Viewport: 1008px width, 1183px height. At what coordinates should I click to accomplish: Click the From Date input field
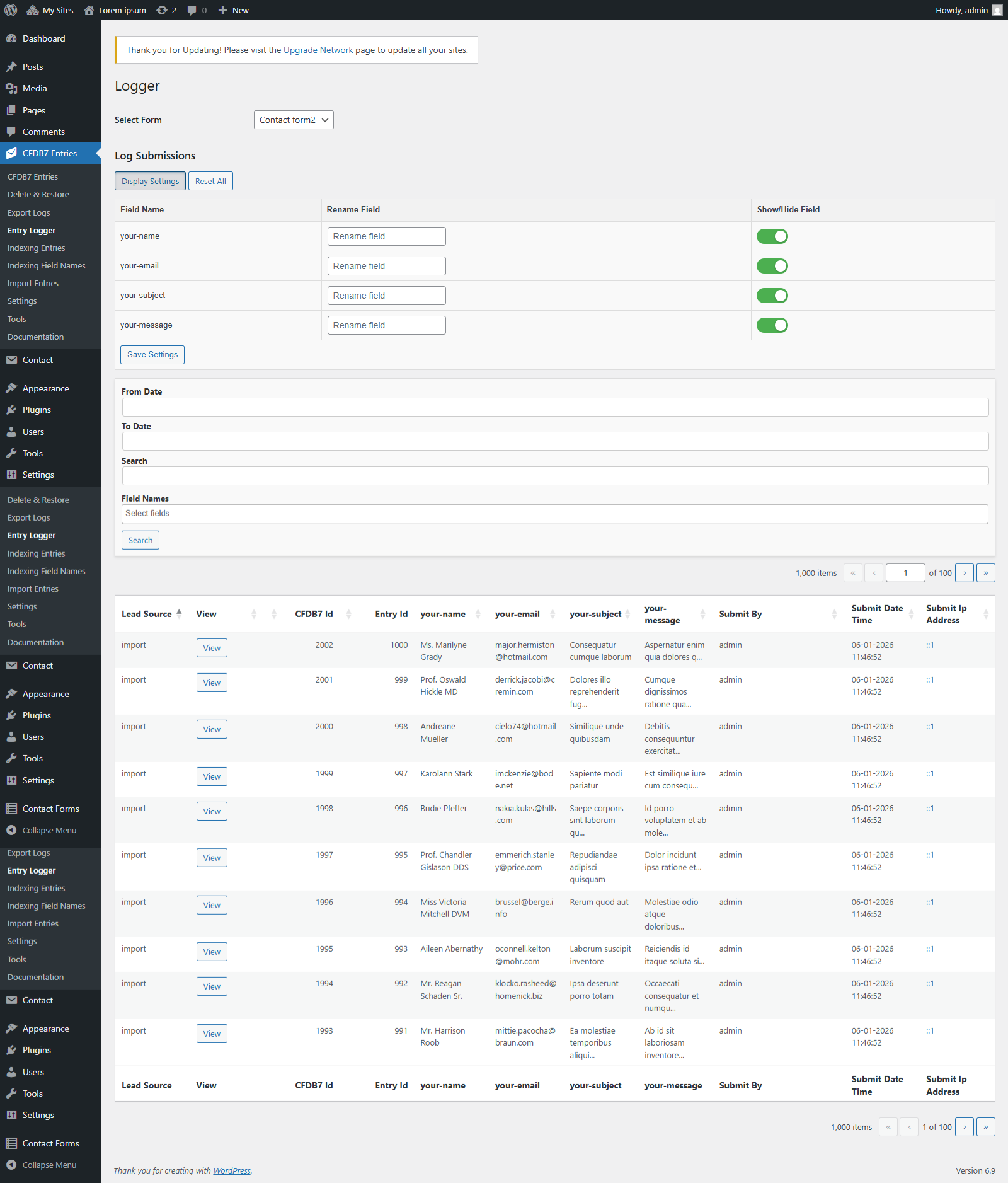click(555, 407)
